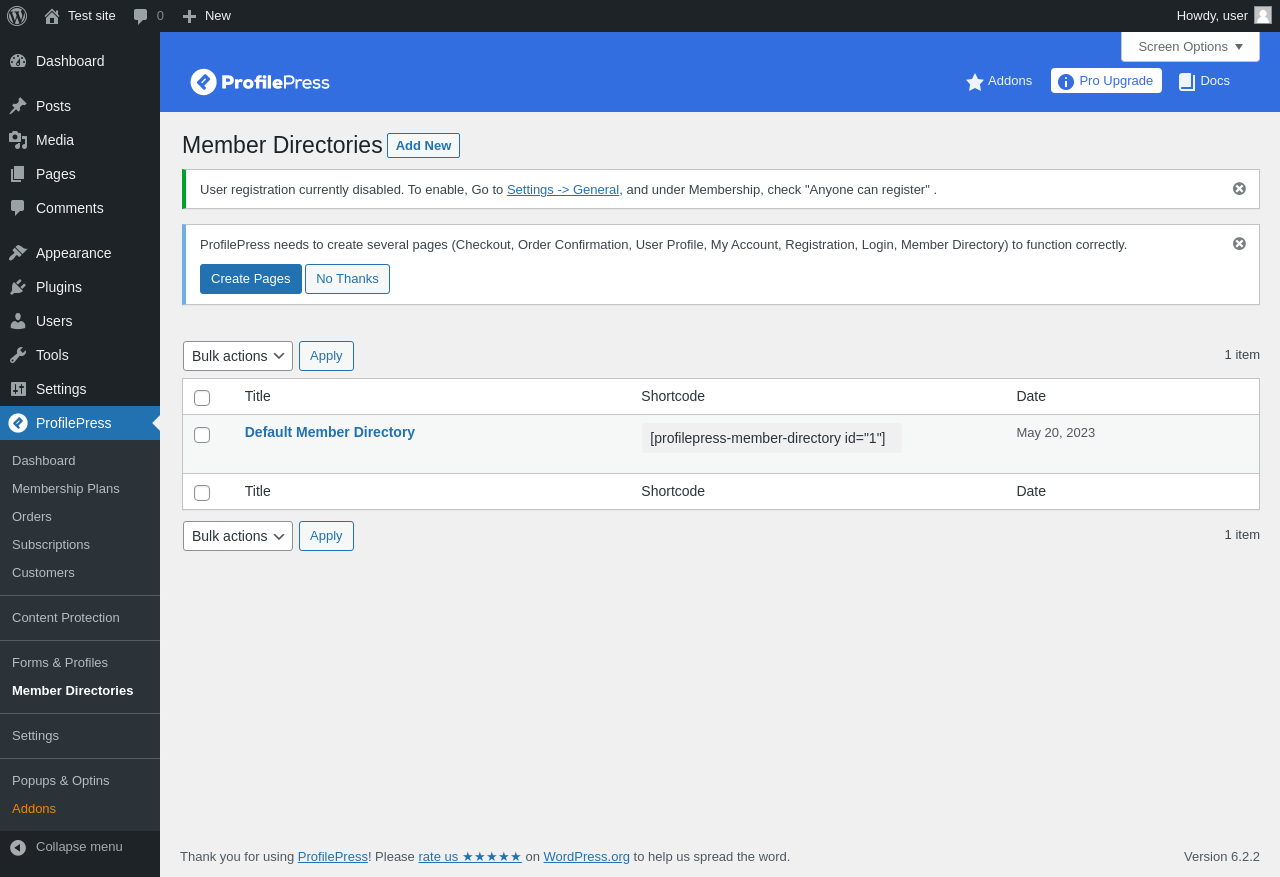Image resolution: width=1280 pixels, height=877 pixels.
Task: Click the Test site home icon
Action: pos(52,16)
